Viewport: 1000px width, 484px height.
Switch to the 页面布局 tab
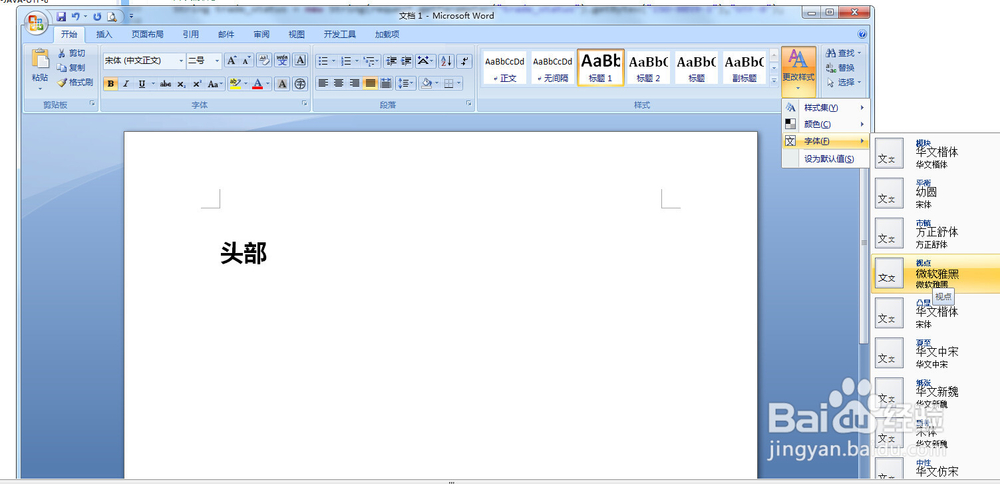(x=147, y=34)
